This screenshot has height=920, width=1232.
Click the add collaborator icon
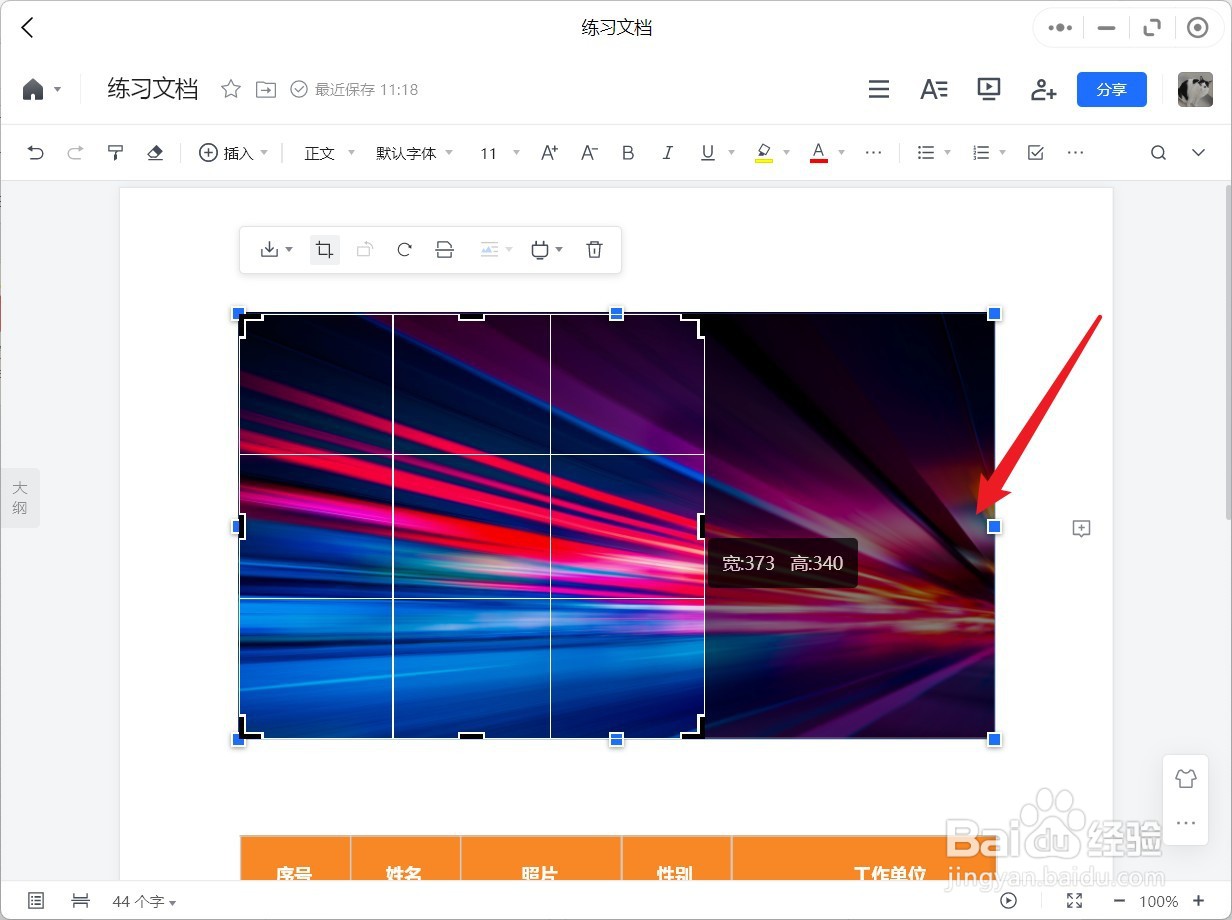pyautogui.click(x=1043, y=89)
